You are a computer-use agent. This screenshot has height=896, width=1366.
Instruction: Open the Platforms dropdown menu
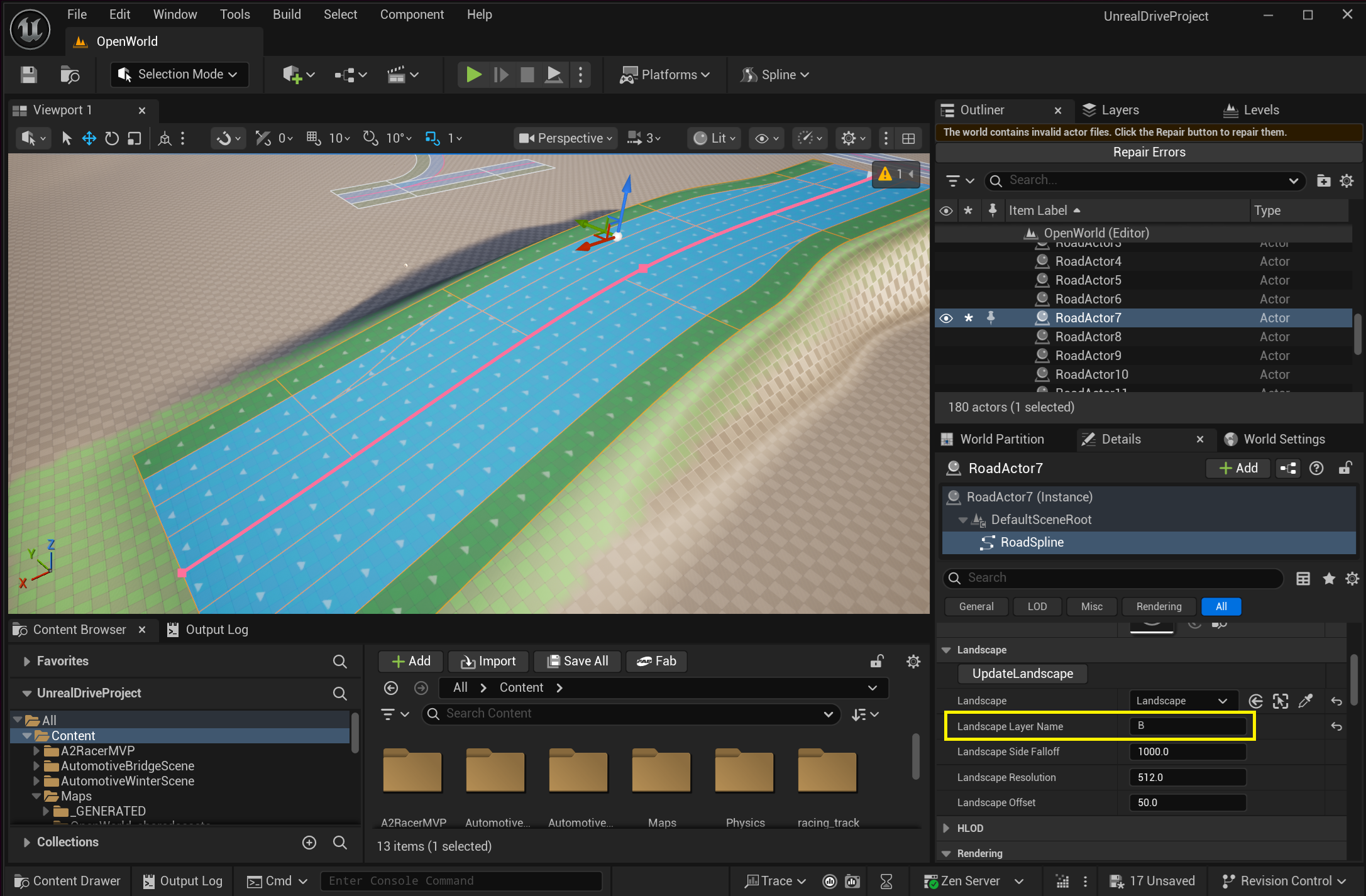pos(665,75)
